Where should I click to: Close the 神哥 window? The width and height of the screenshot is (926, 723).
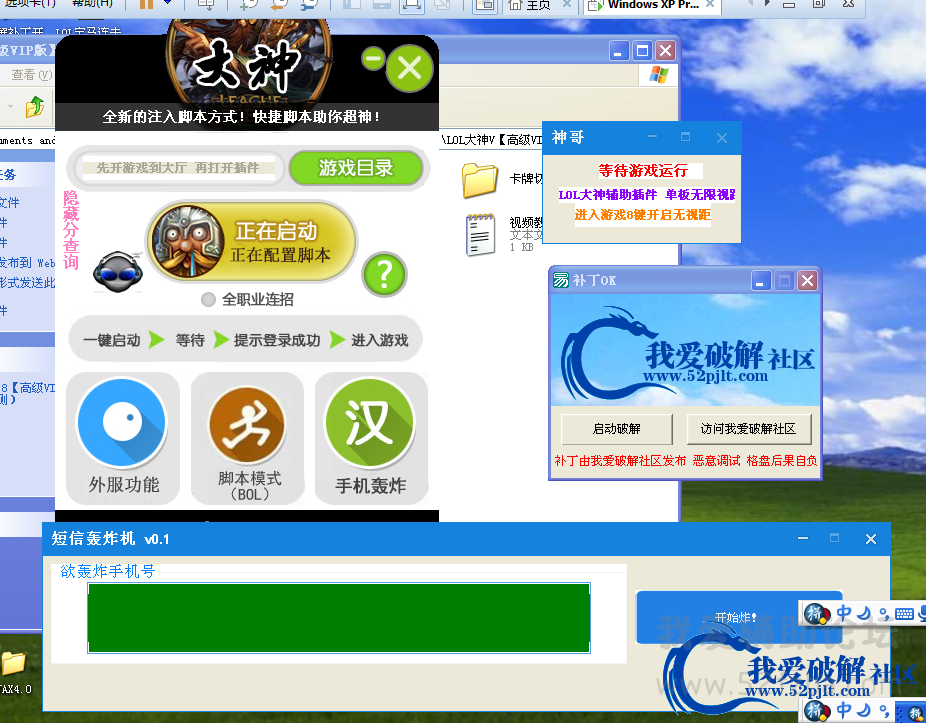coord(722,138)
